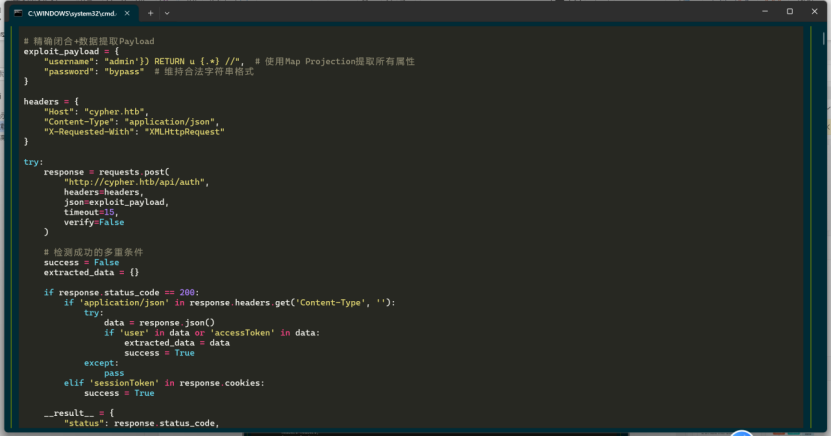Click the Map Projection comment text
This screenshot has width=831, height=437.
(334, 61)
